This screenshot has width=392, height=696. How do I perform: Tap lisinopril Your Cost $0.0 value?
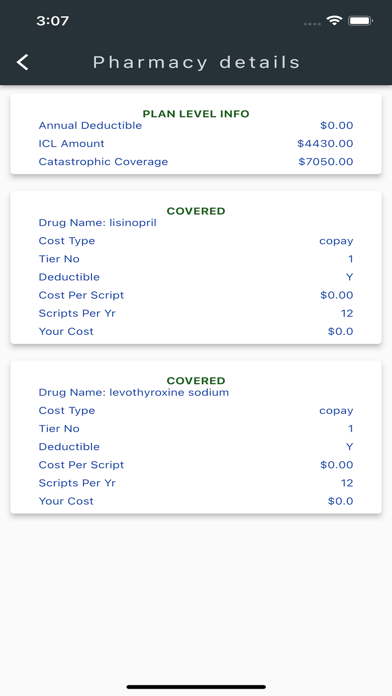pyautogui.click(x=341, y=331)
